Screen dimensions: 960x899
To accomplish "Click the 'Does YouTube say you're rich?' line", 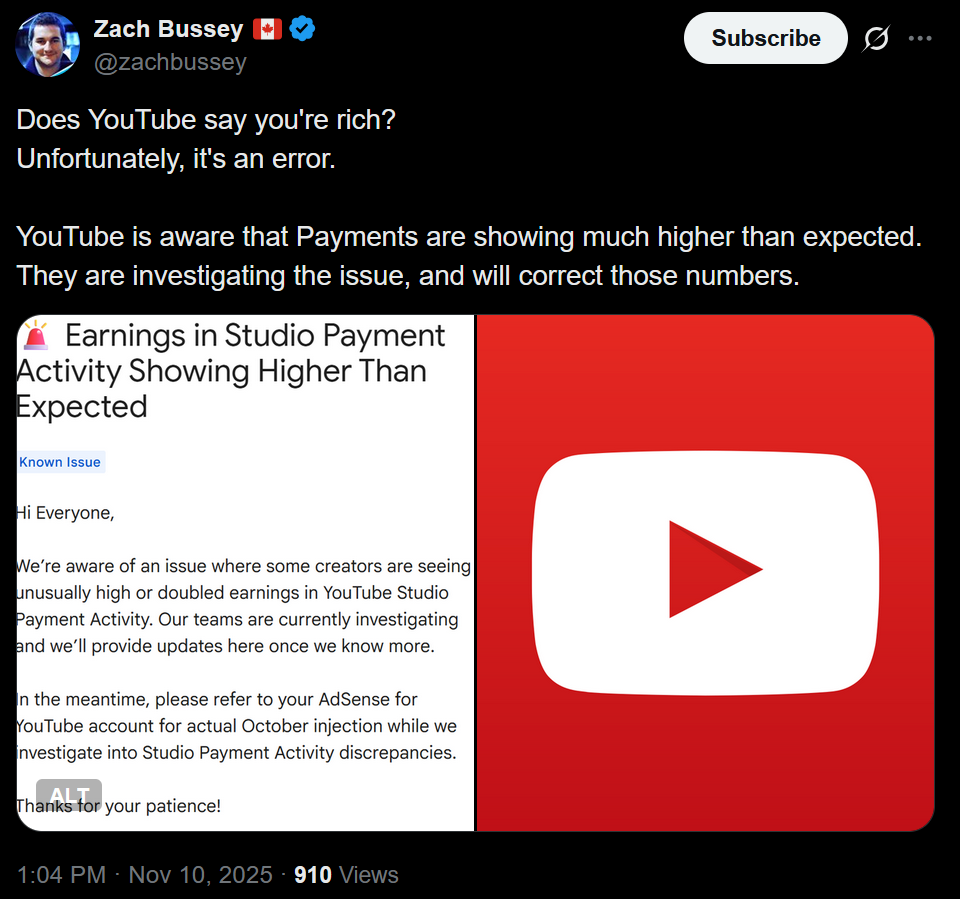I will point(206,119).
